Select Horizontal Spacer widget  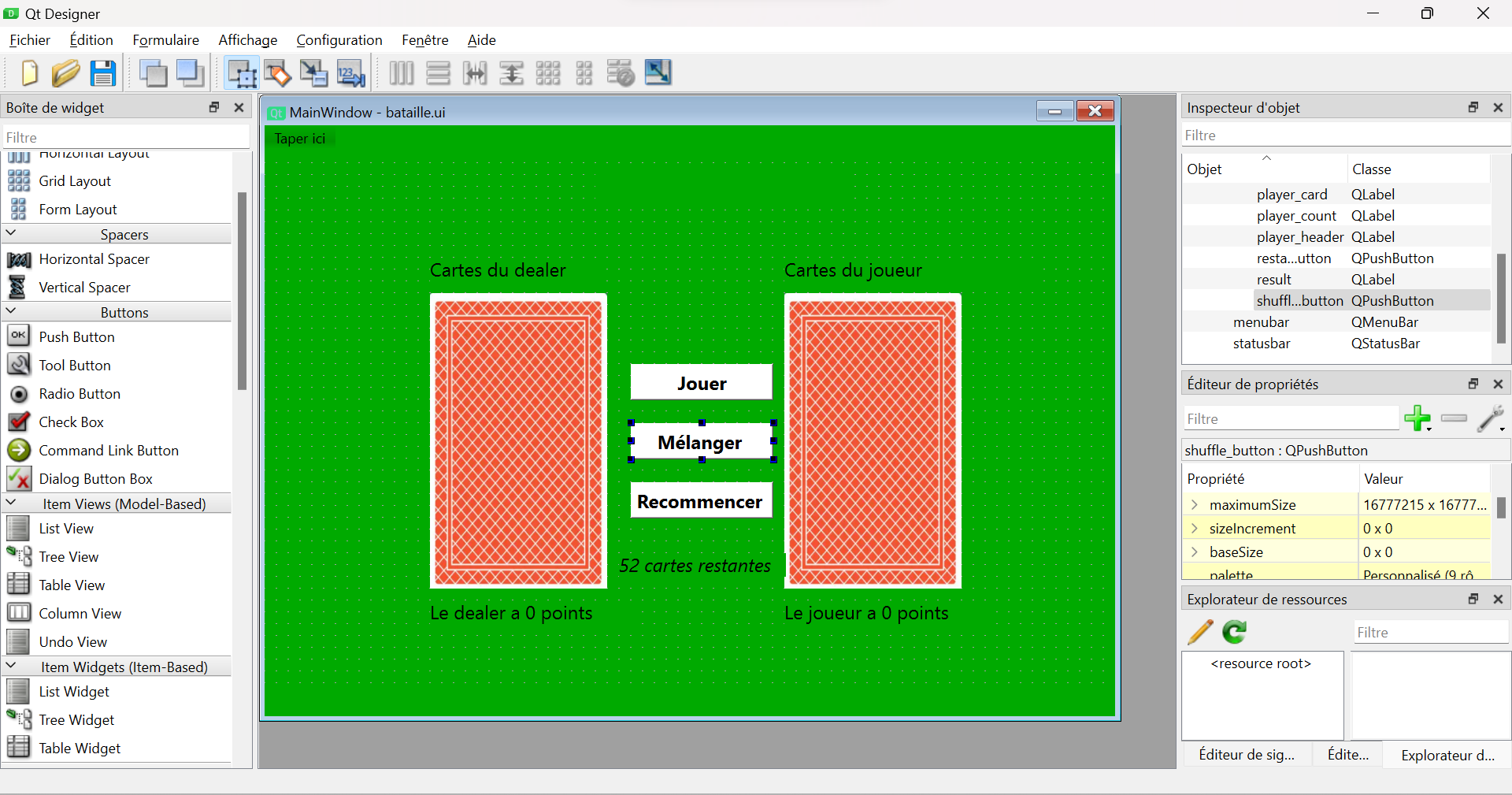pos(94,258)
